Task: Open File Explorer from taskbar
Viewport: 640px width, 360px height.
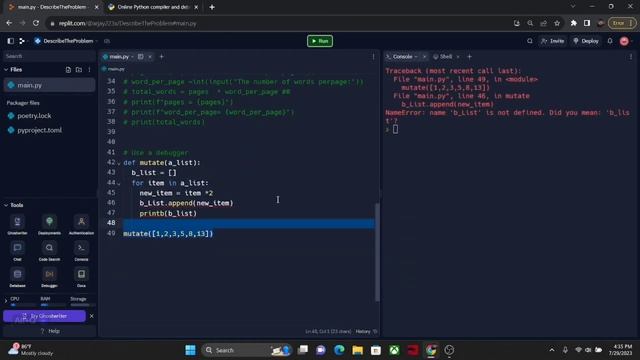Action: [358, 350]
